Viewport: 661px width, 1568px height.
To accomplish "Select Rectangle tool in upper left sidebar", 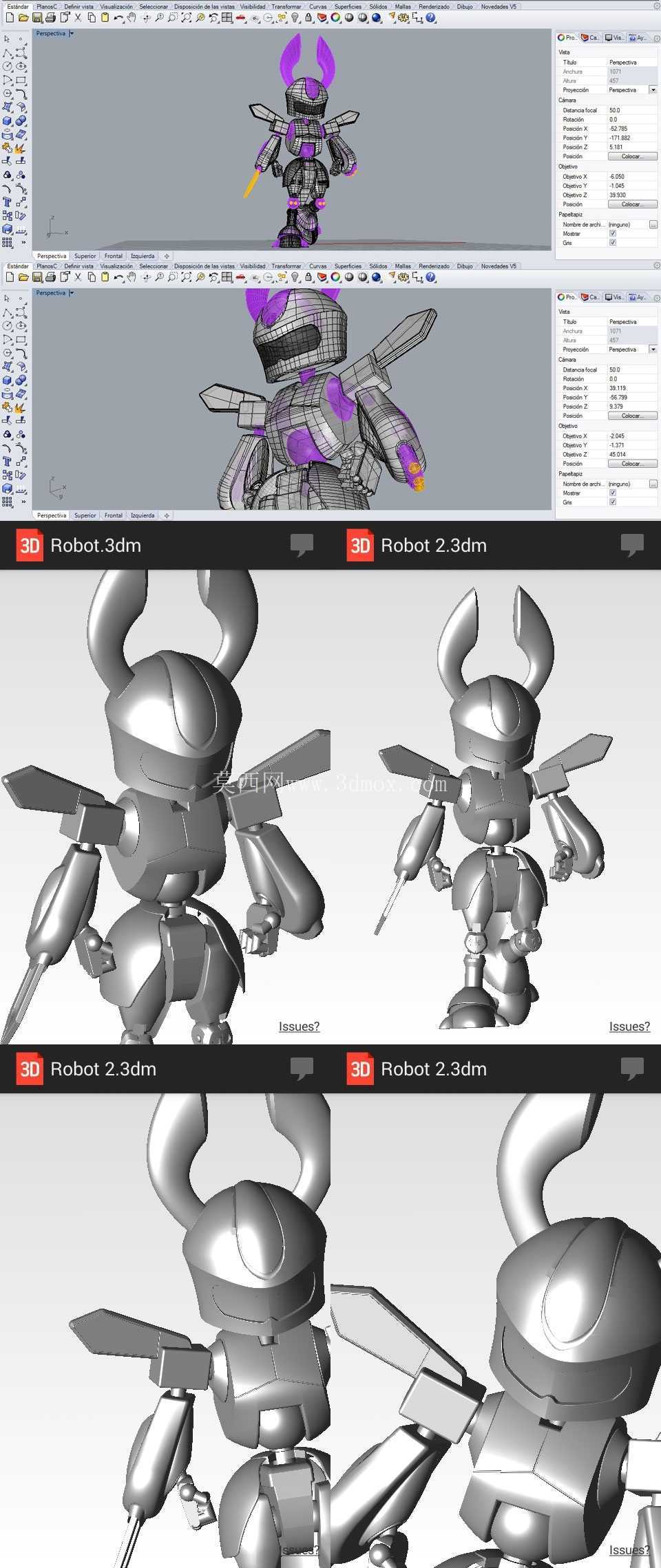I will point(21,80).
